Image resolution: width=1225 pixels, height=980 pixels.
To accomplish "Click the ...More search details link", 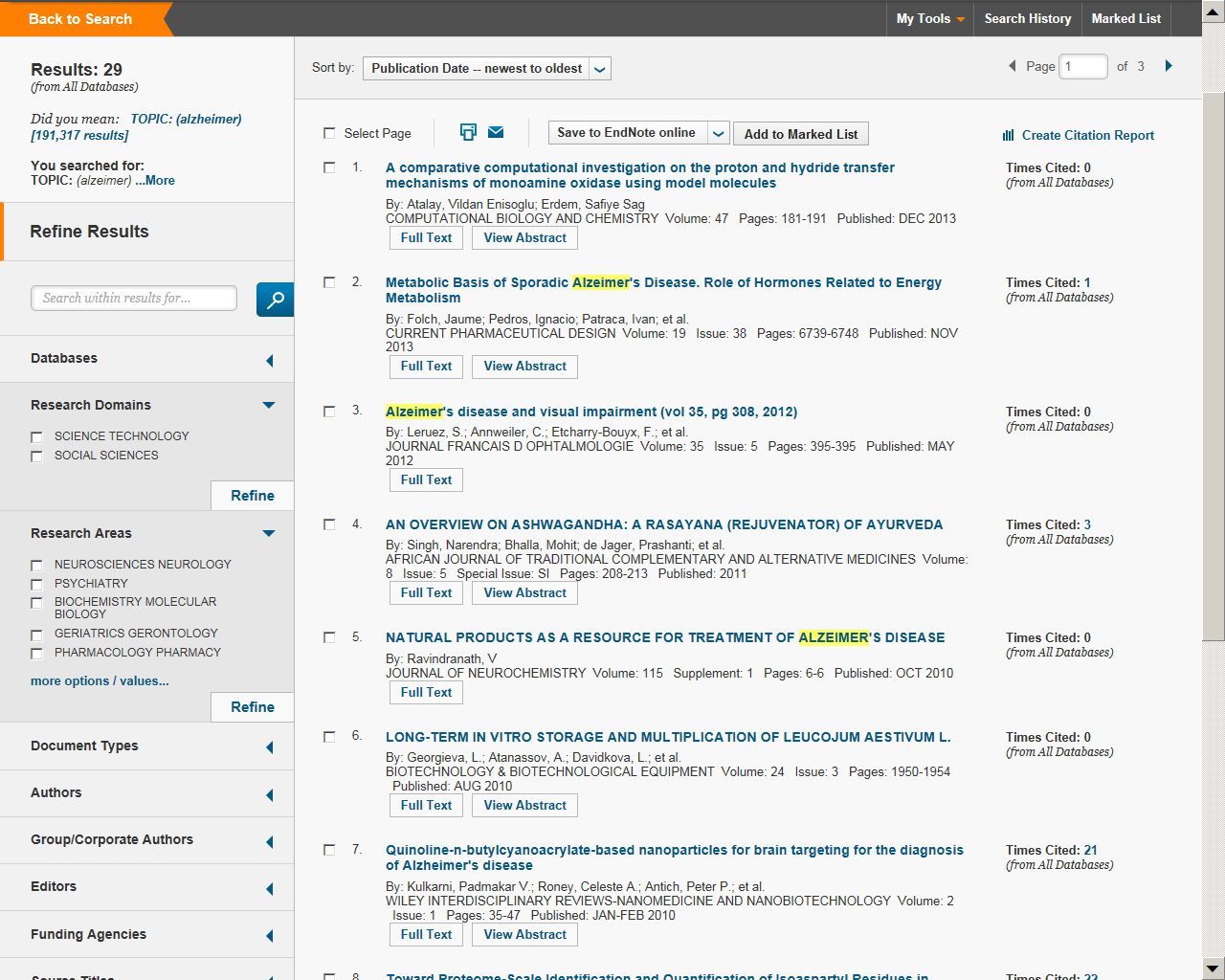I will (155, 181).
